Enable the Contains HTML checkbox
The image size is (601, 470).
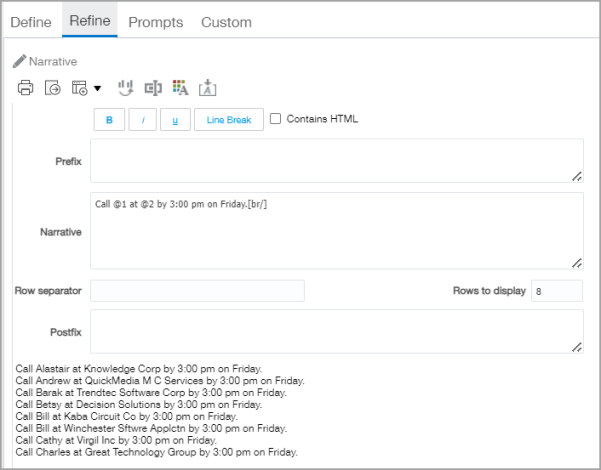tap(275, 119)
